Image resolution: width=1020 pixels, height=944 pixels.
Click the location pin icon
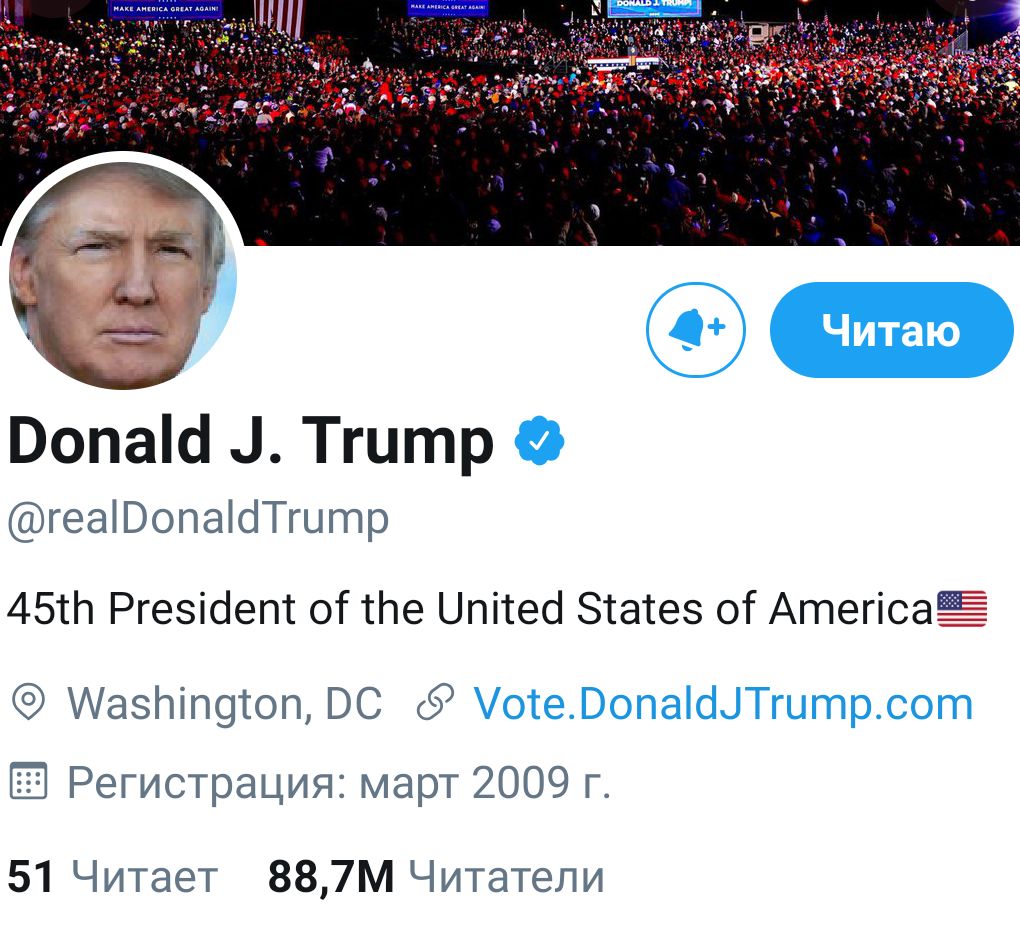[29, 703]
